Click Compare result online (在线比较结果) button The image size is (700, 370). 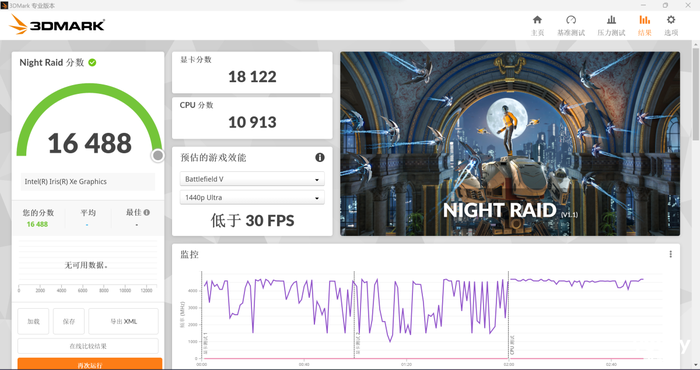tap(88, 346)
